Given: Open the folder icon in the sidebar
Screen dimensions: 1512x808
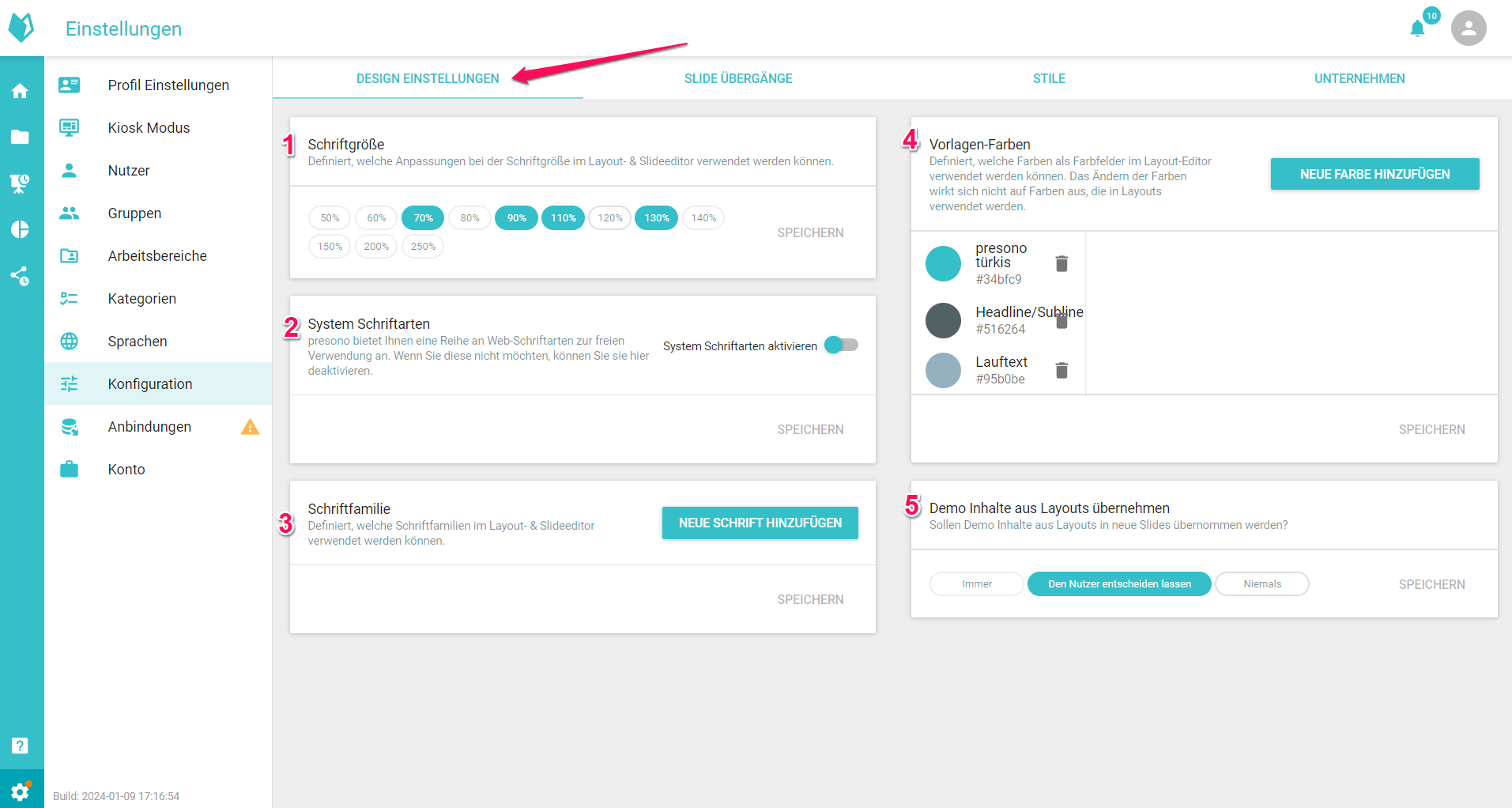Looking at the screenshot, I should coord(21,137).
